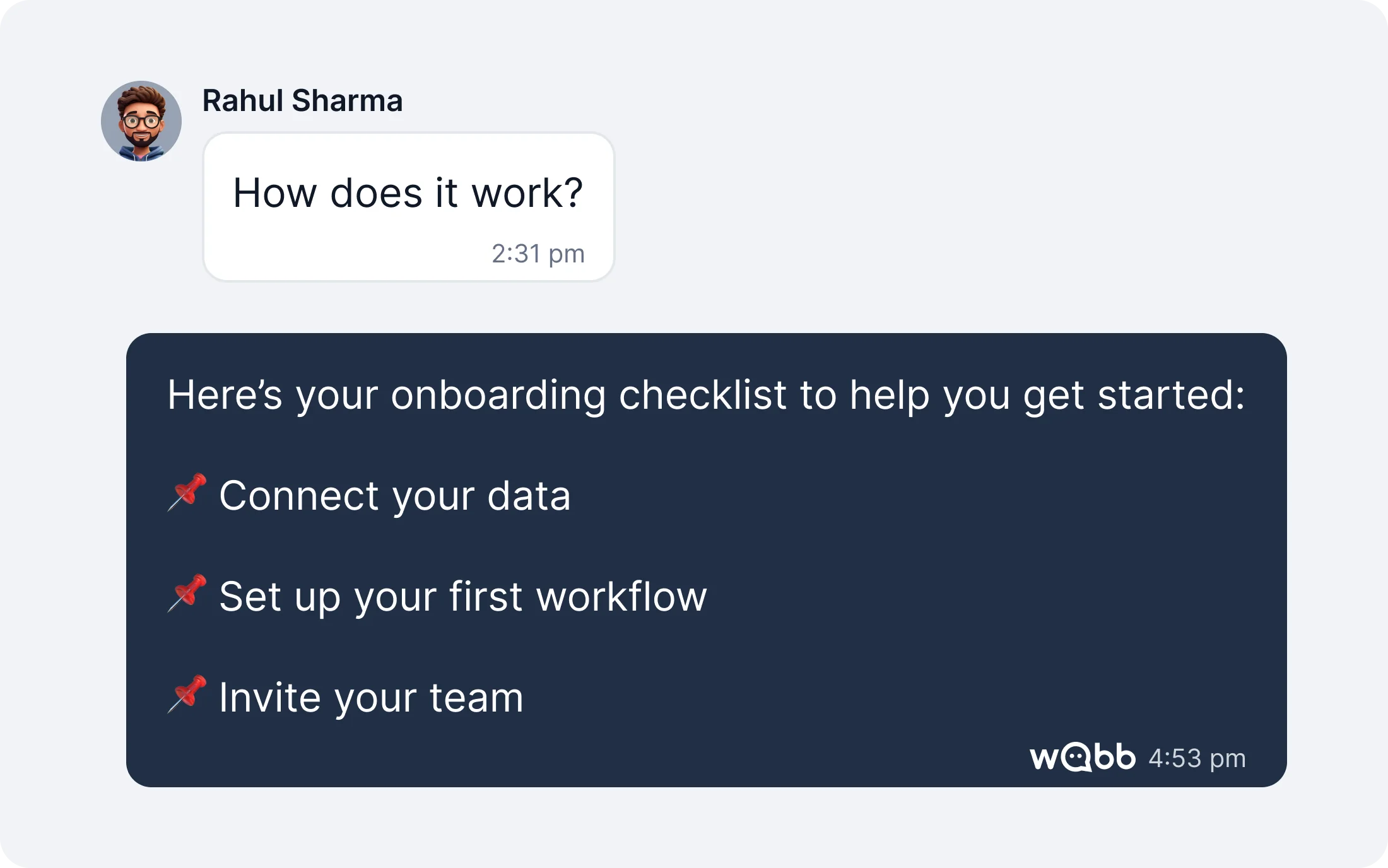This screenshot has height=868, width=1388.
Task: Click the pushpin before Invite your team
Action: click(187, 695)
